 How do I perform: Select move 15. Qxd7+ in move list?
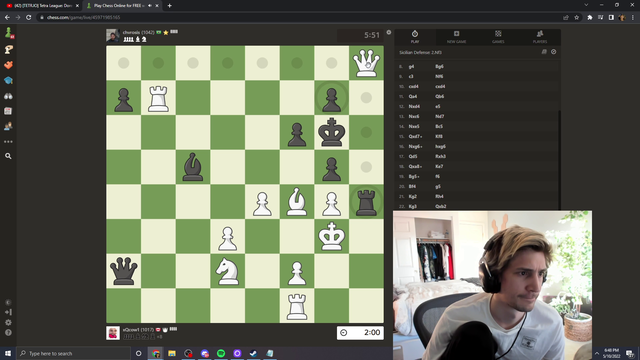415,136
